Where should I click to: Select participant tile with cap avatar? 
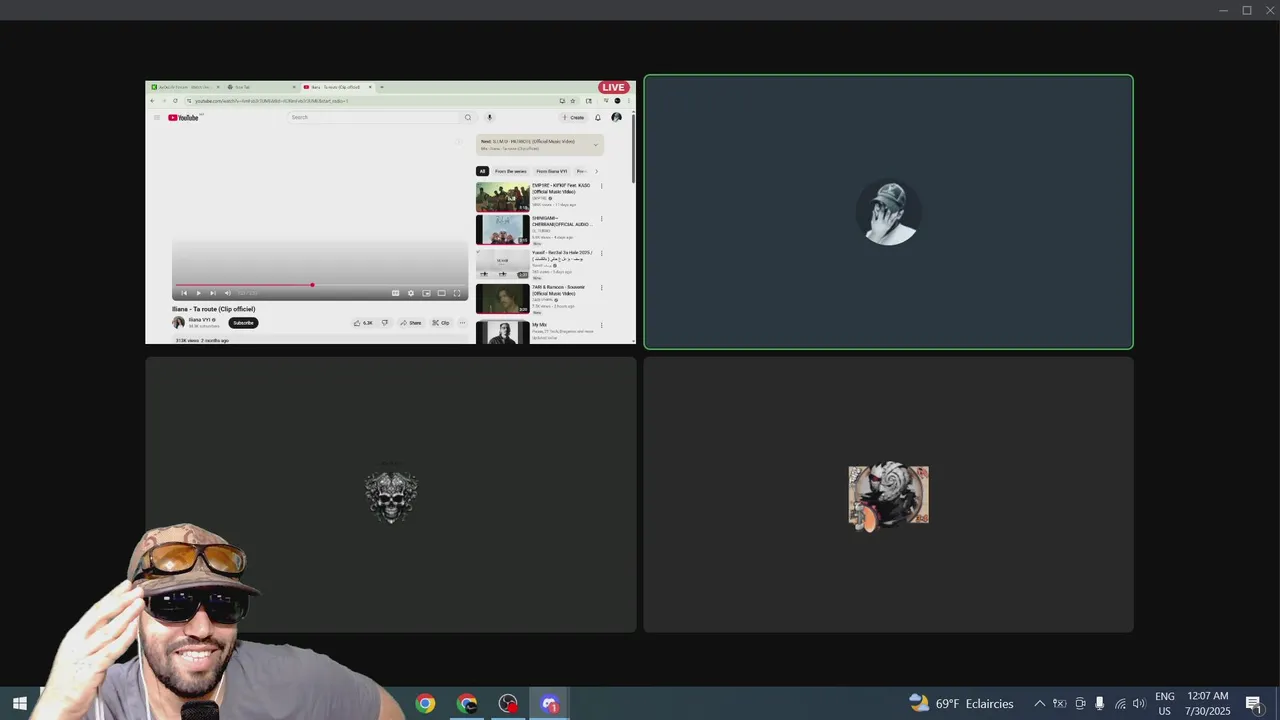click(x=888, y=212)
